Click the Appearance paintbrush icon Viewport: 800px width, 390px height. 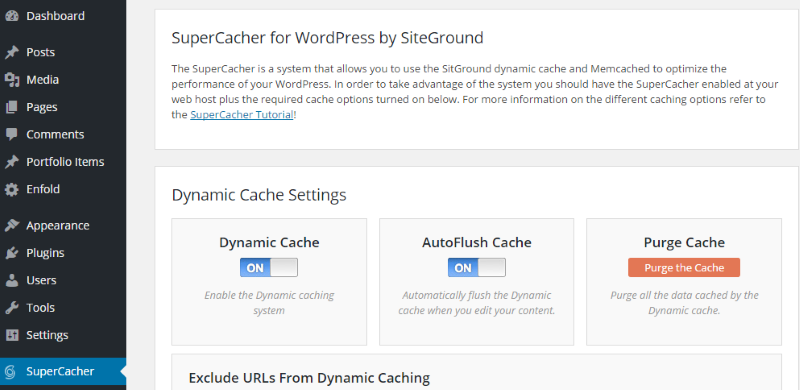pyautogui.click(x=12, y=226)
